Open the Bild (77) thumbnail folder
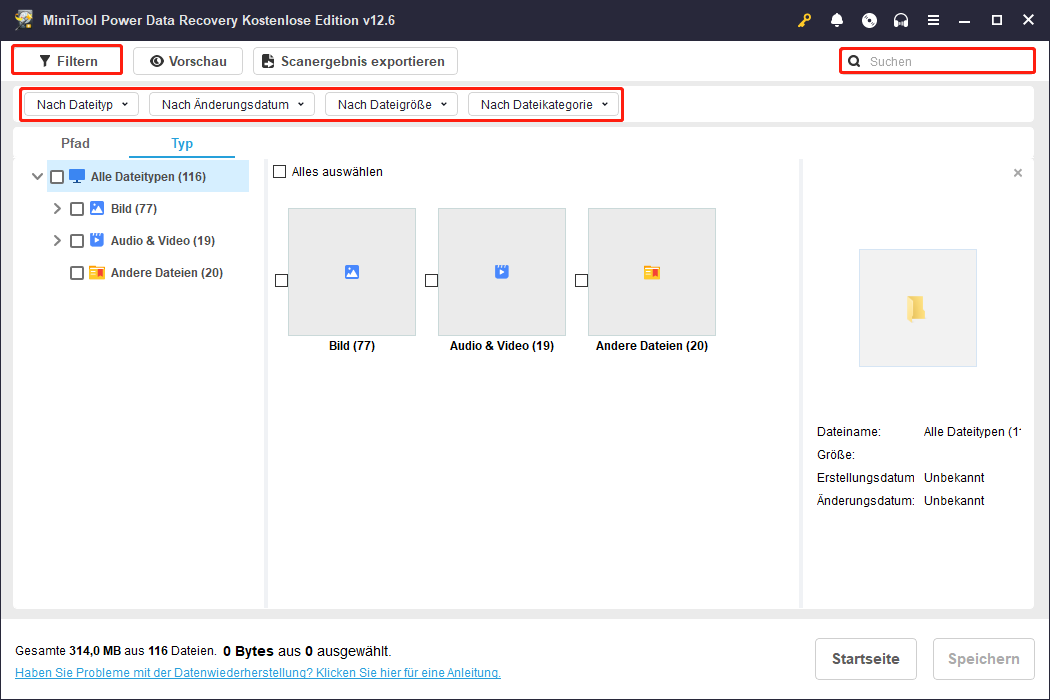The image size is (1050, 700). pyautogui.click(x=352, y=272)
